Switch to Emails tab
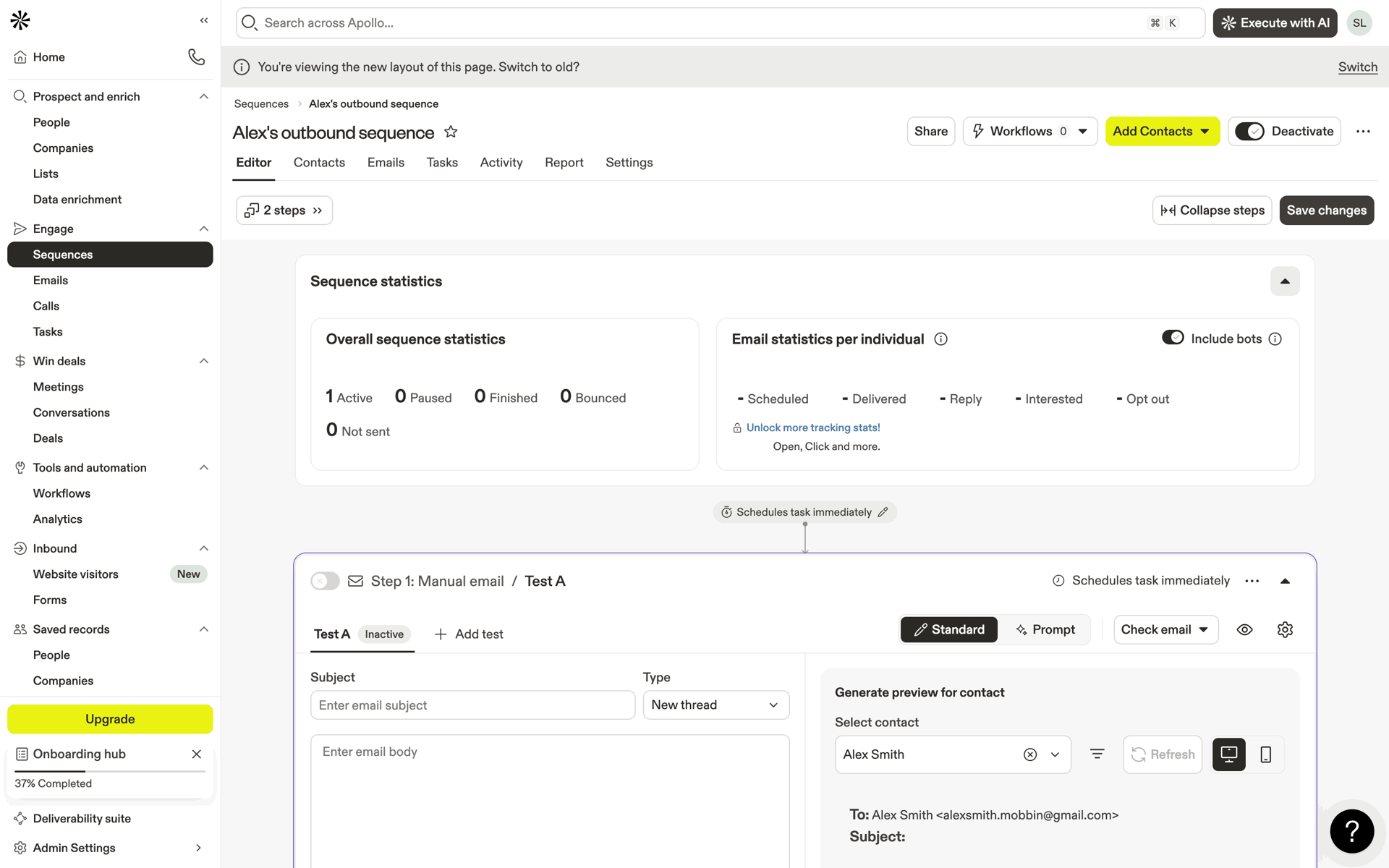The image size is (1389, 868). click(386, 163)
